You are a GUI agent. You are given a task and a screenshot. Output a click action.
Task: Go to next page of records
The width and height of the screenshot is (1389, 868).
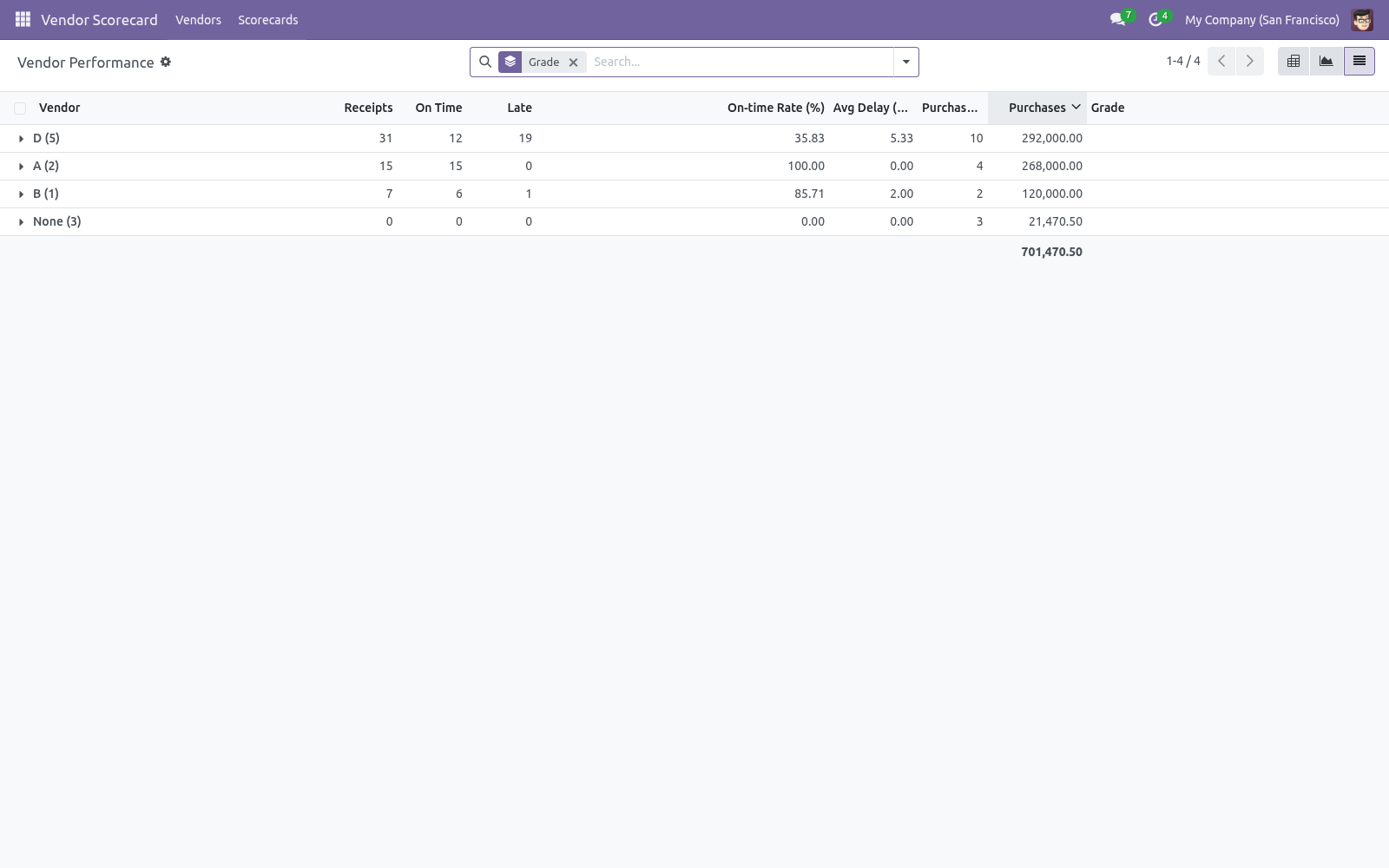1250,61
